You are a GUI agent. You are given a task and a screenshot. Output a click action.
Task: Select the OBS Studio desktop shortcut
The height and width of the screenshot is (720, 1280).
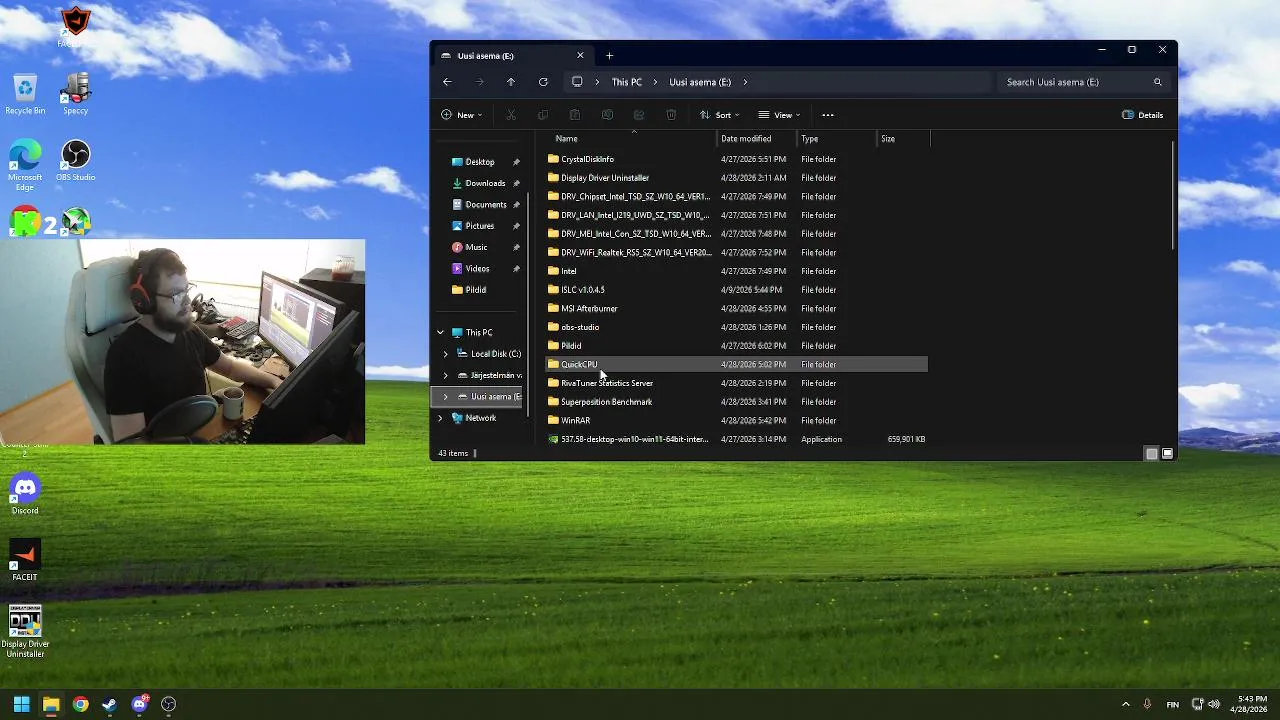pos(76,161)
